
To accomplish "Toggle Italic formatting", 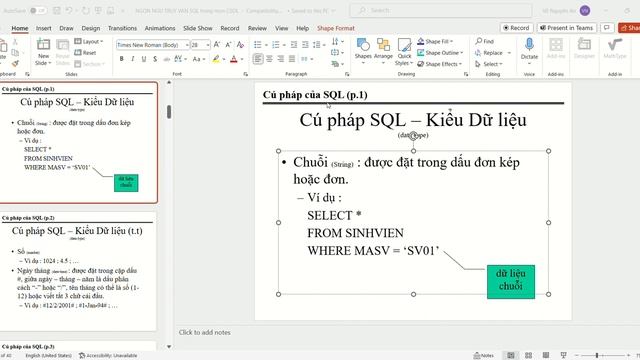I will pyautogui.click(x=133, y=59).
